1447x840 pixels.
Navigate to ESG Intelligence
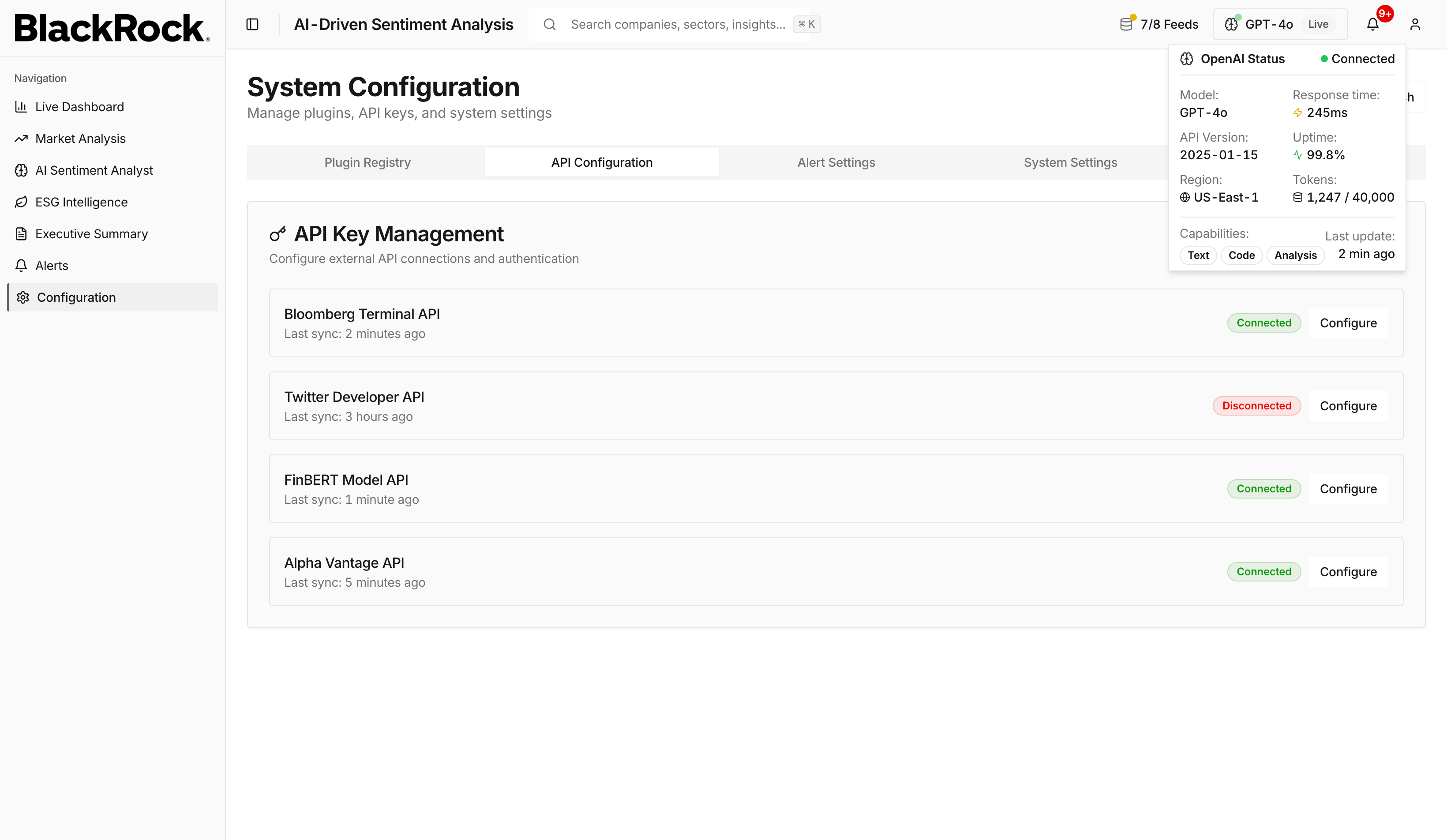(x=112, y=202)
